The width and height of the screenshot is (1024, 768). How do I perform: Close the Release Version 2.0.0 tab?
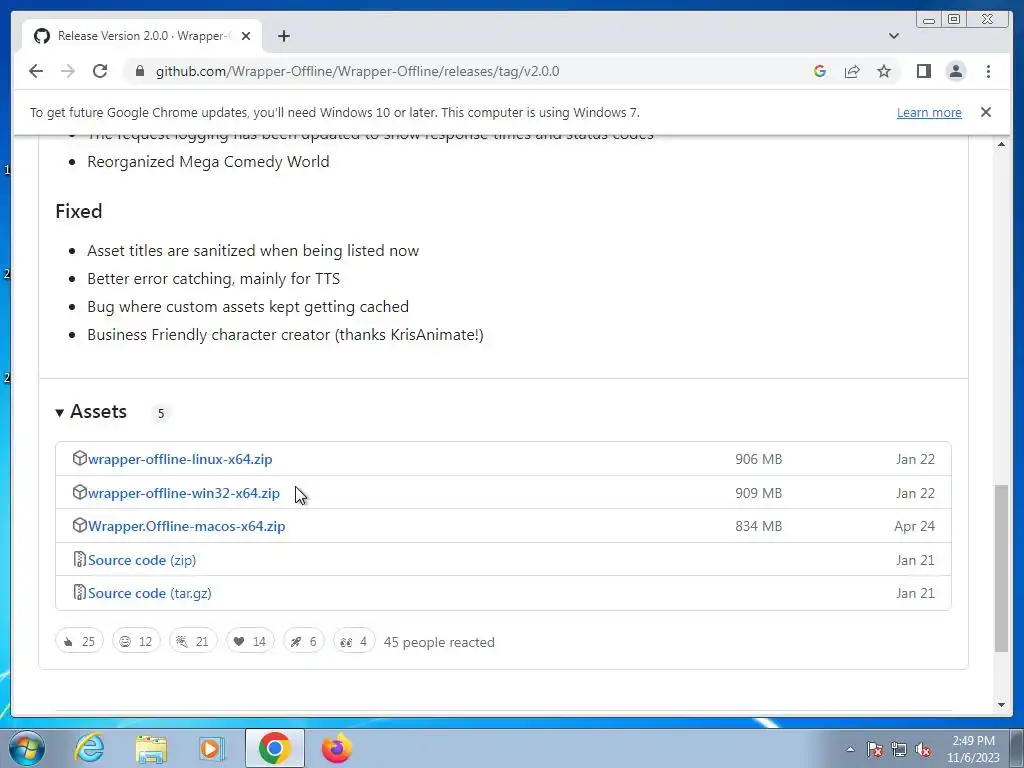(x=246, y=36)
